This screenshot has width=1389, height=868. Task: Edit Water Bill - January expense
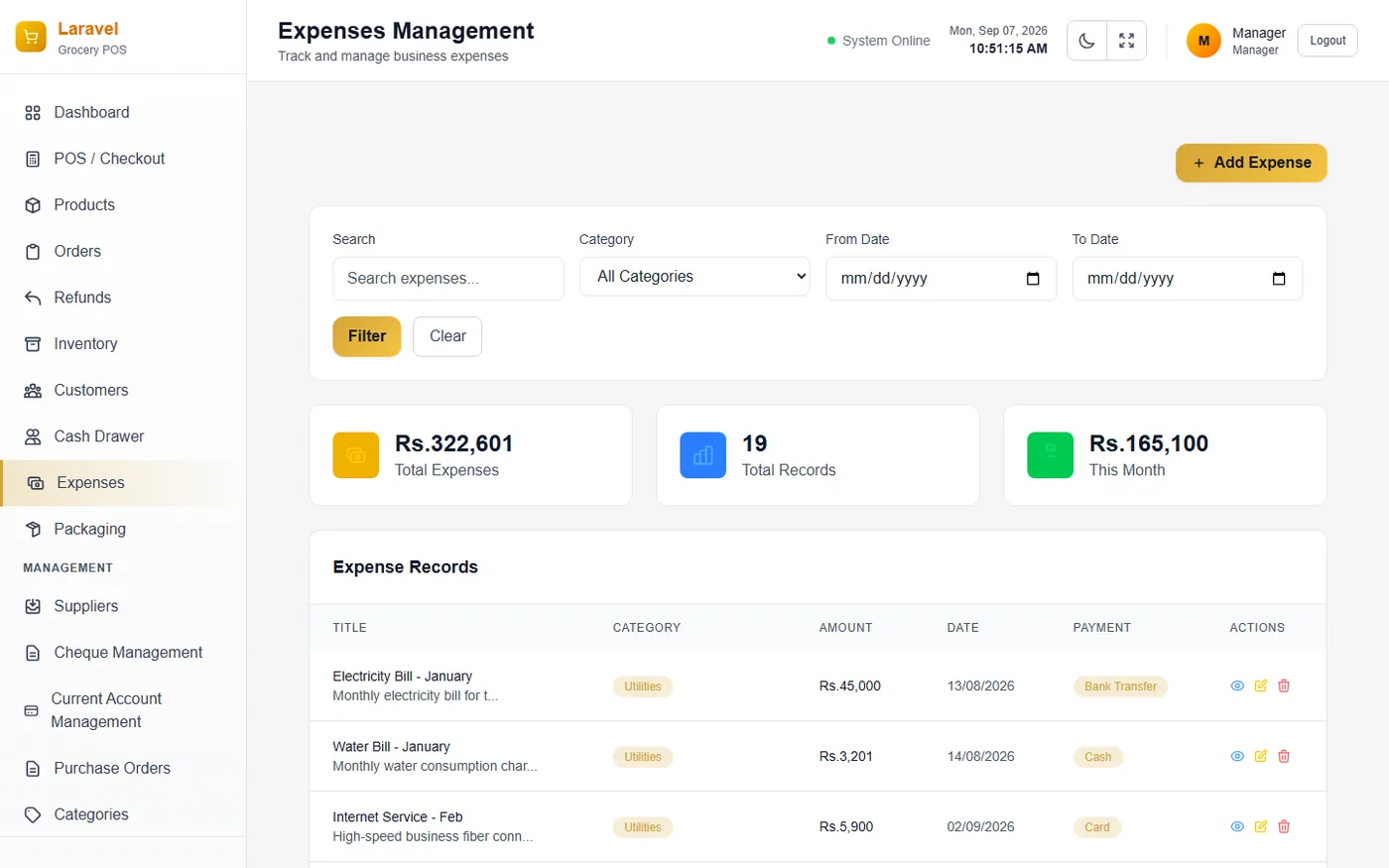[x=1260, y=756]
